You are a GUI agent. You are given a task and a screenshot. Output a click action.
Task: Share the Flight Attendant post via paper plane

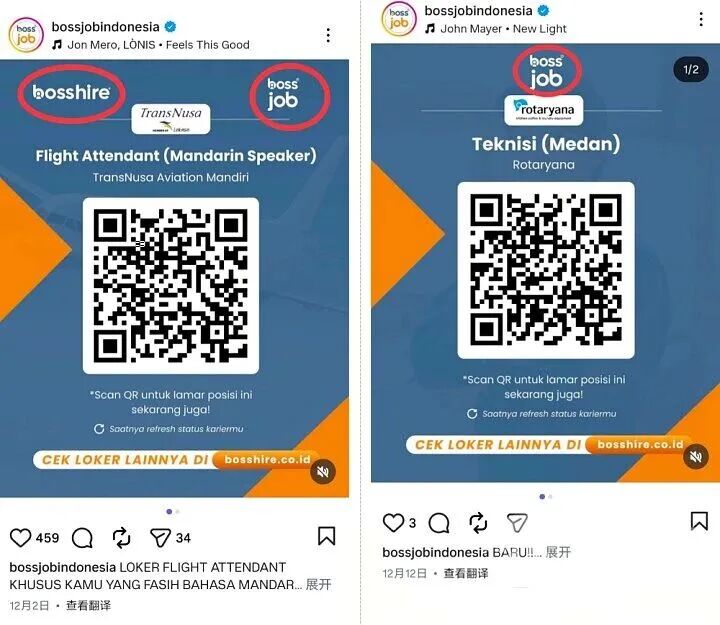(160, 538)
